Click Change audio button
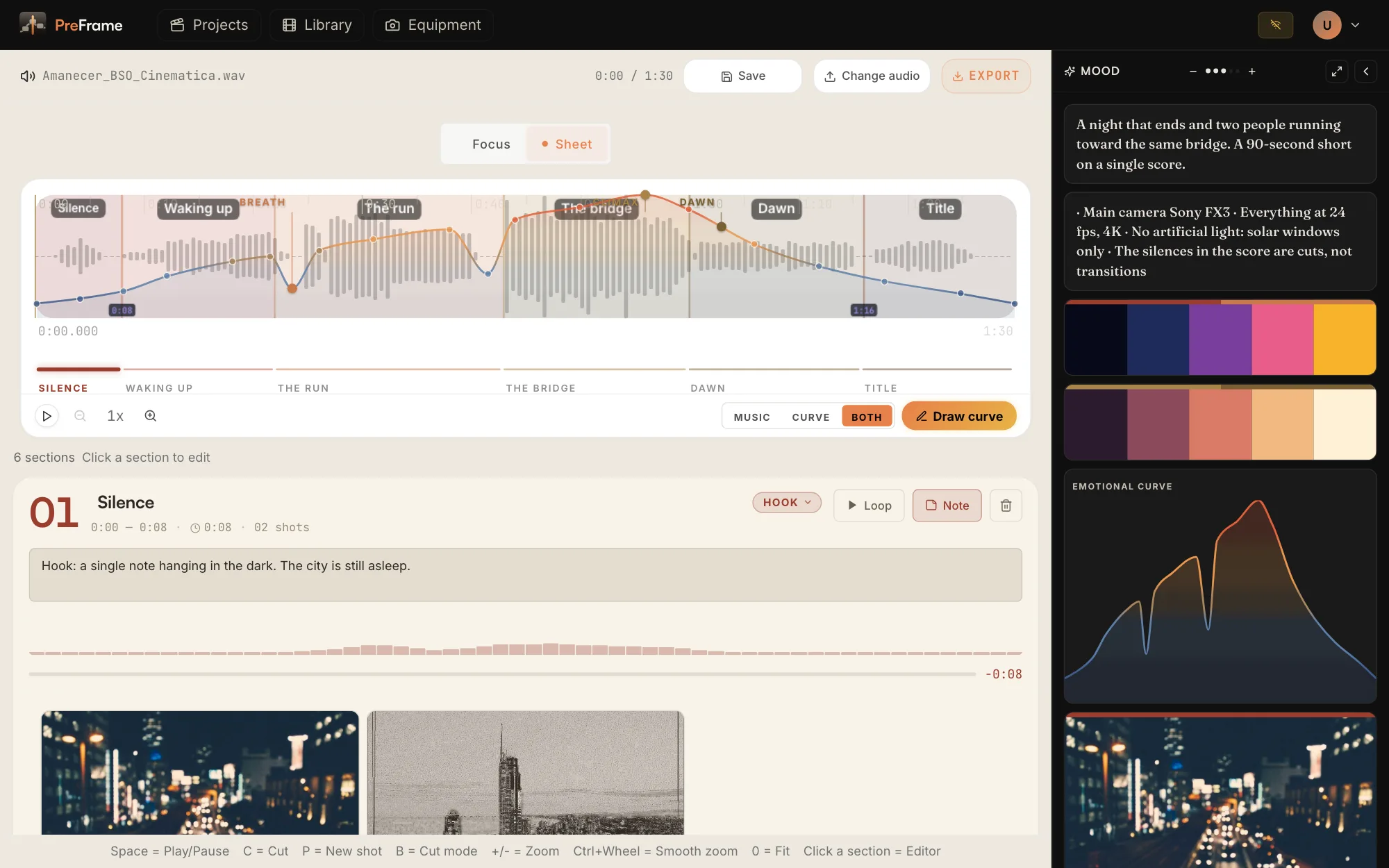The image size is (1389, 868). 872,76
